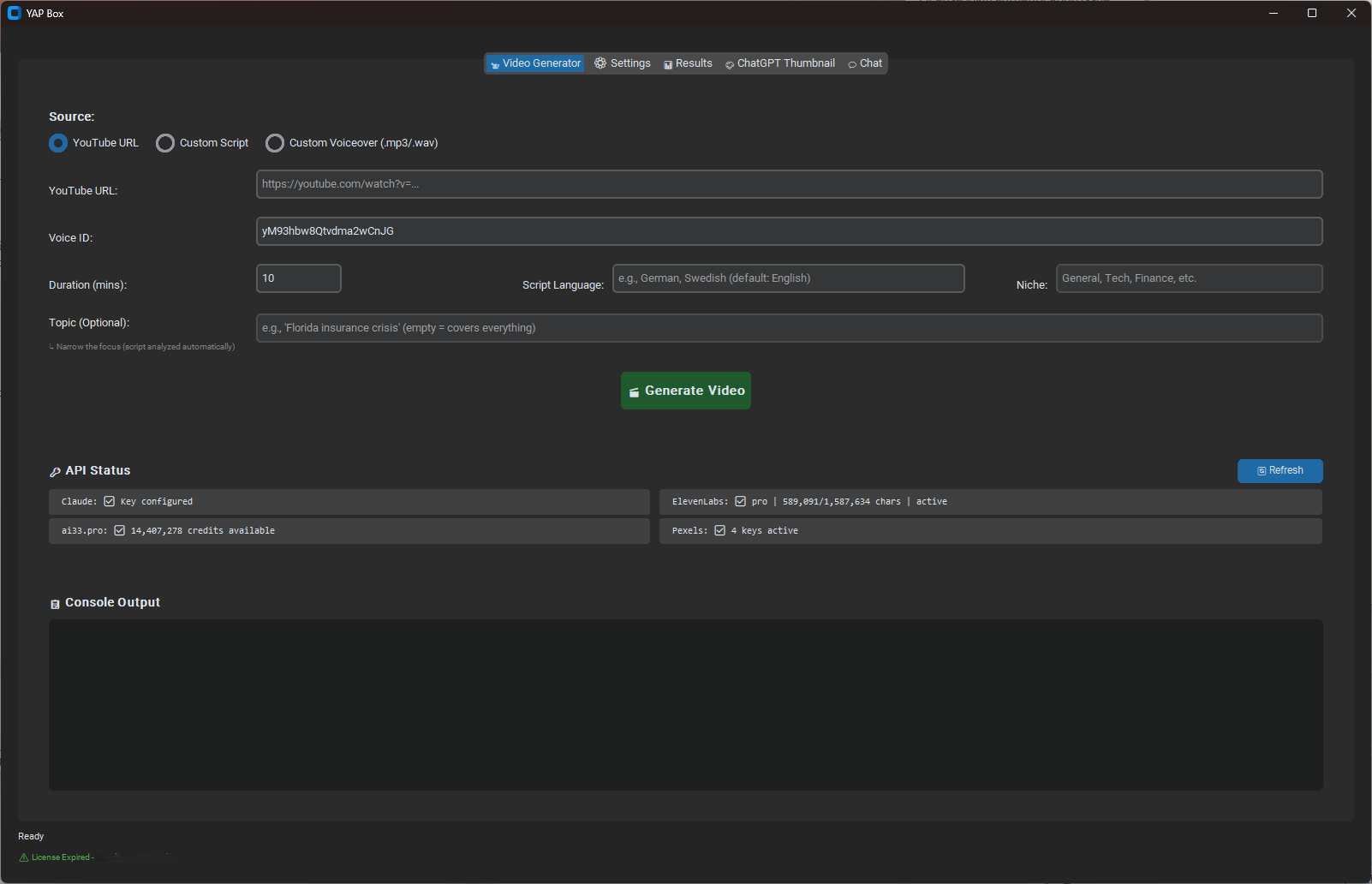Focus the Script Language input
This screenshot has width=1372, height=884.
tap(788, 278)
